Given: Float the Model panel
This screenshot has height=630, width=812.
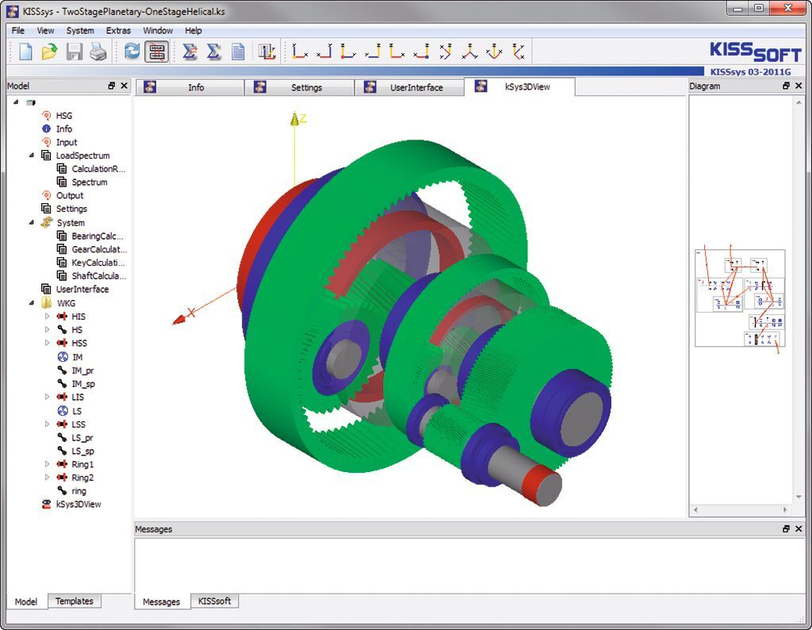Looking at the screenshot, I should tap(111, 86).
